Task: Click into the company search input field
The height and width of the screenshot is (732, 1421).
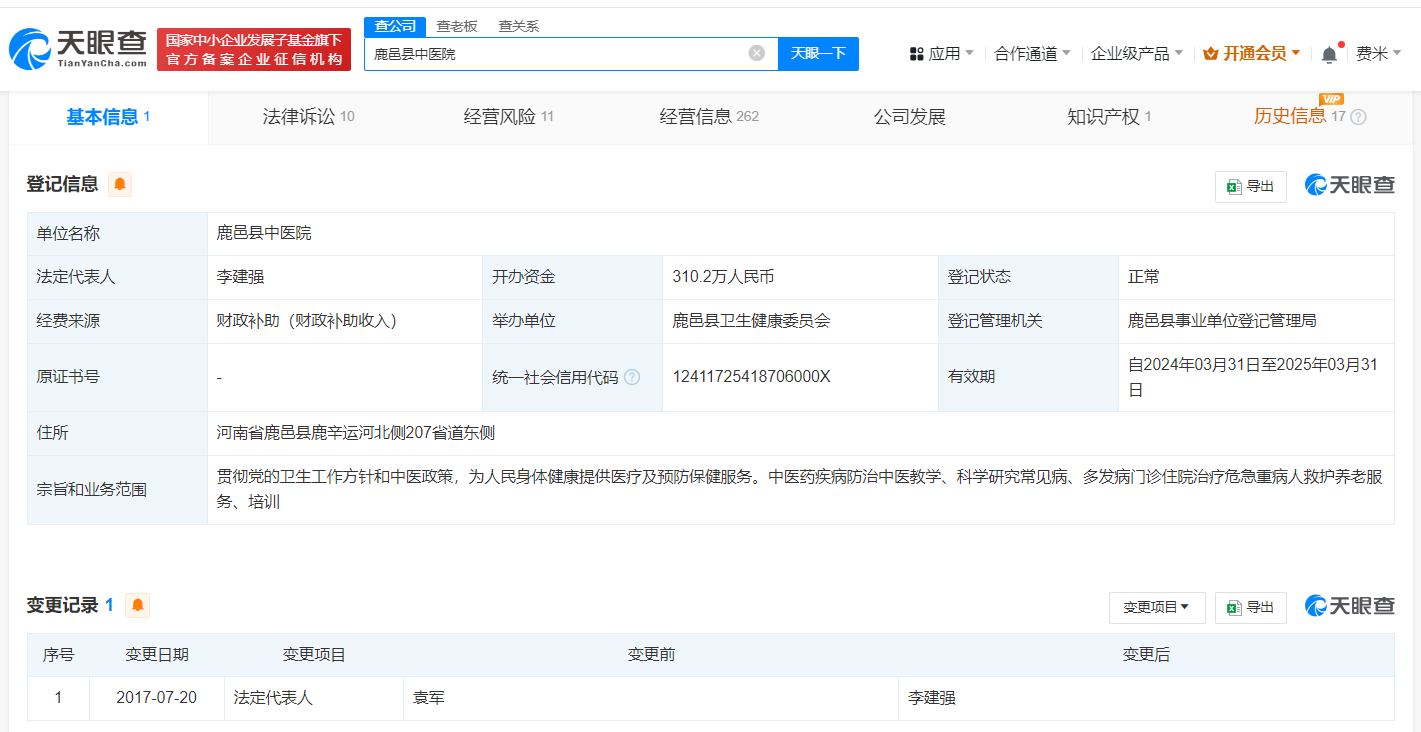Action: tap(555, 54)
